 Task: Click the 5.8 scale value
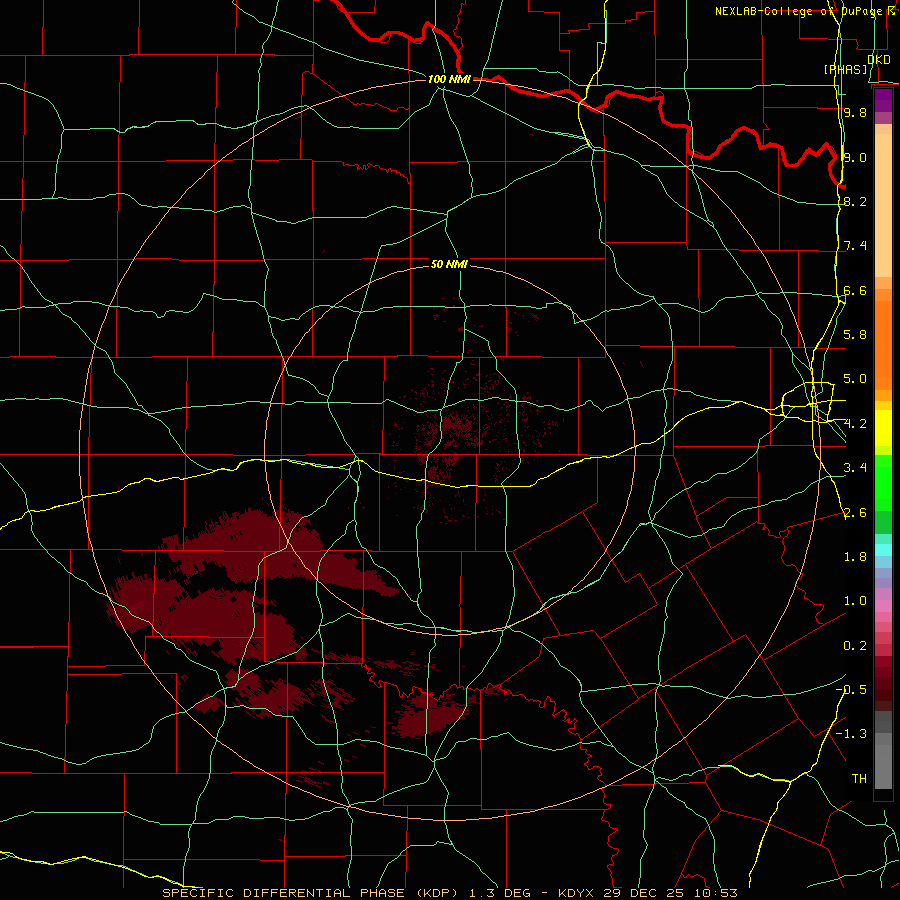coord(855,335)
